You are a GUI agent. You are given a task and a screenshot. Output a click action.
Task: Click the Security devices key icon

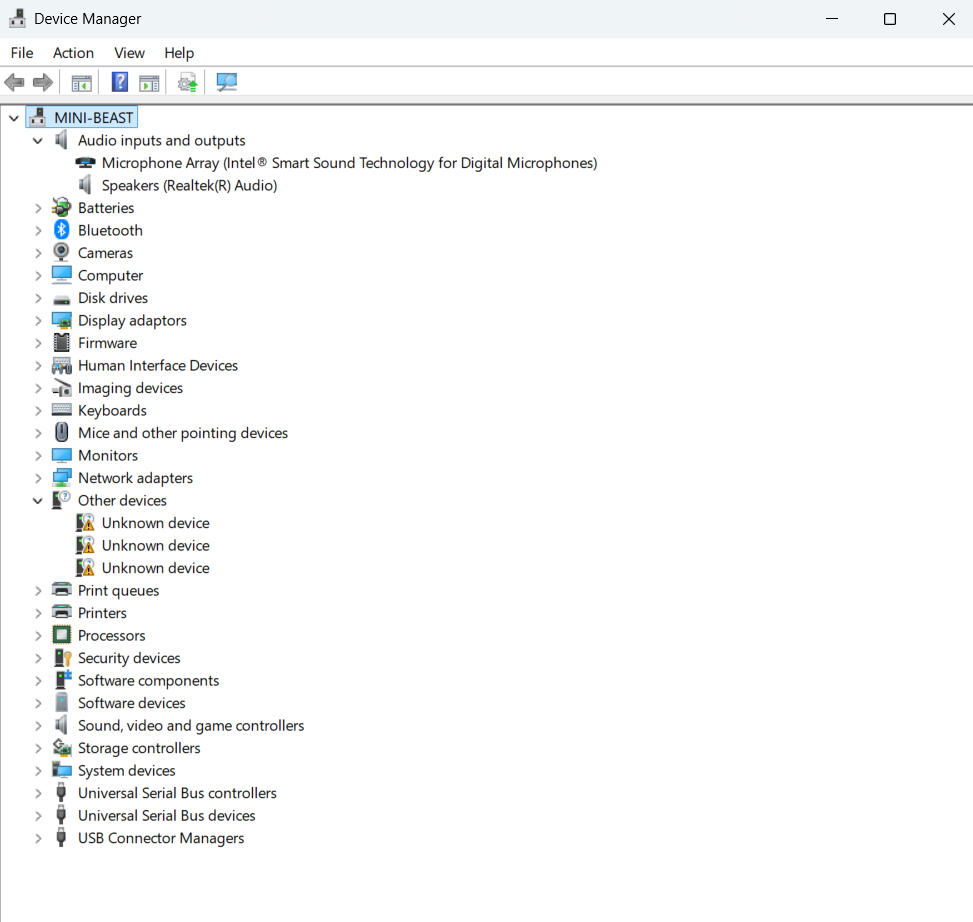[62, 658]
